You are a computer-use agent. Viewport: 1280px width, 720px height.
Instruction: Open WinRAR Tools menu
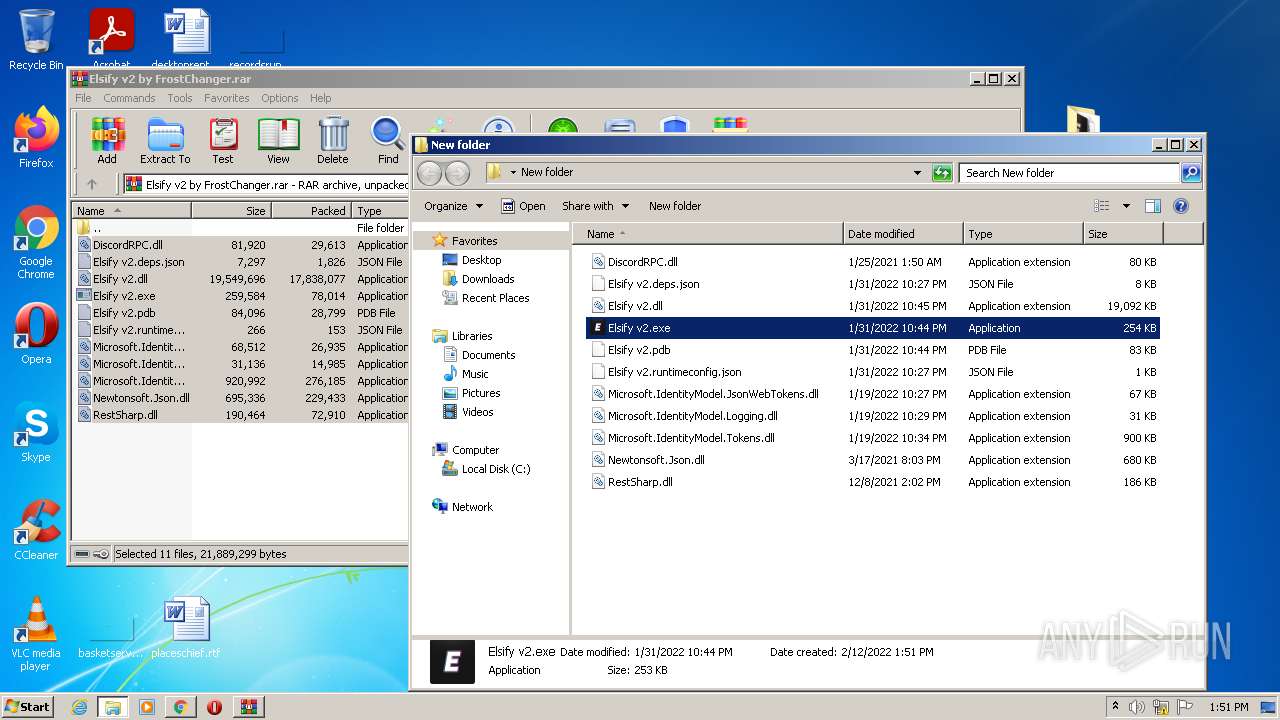point(180,98)
